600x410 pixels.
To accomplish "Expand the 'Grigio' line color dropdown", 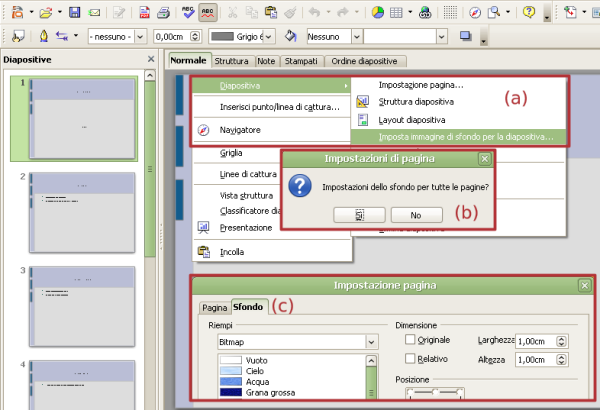I will [268, 37].
